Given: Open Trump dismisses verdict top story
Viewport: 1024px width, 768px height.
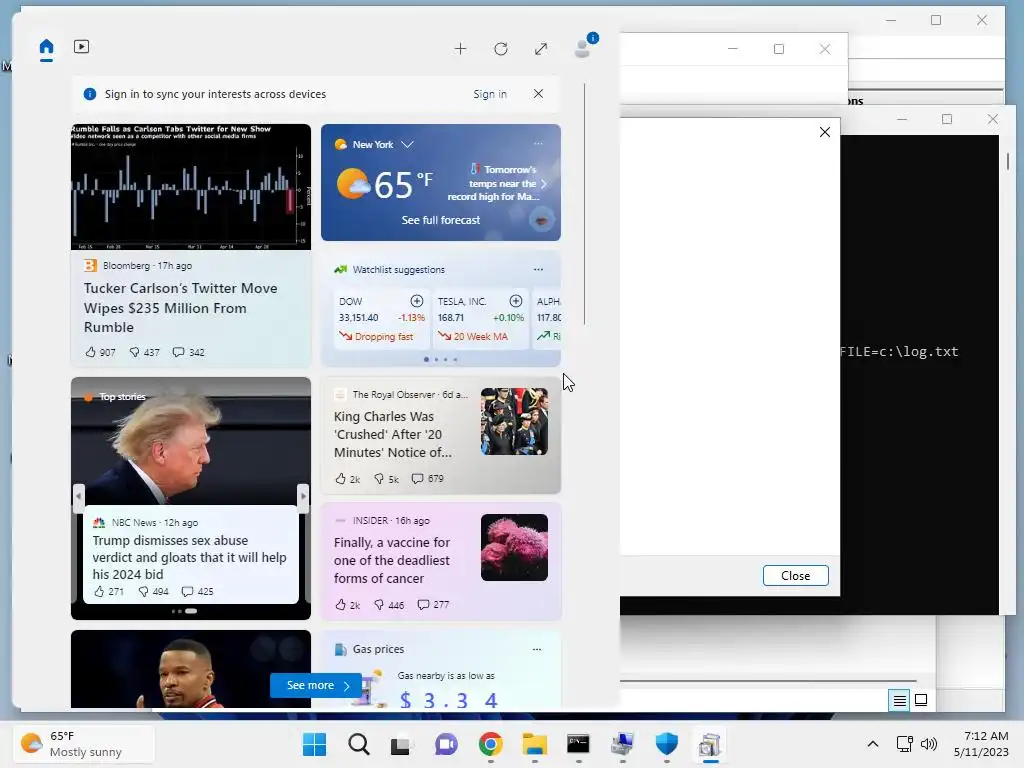Looking at the screenshot, I should 189,557.
